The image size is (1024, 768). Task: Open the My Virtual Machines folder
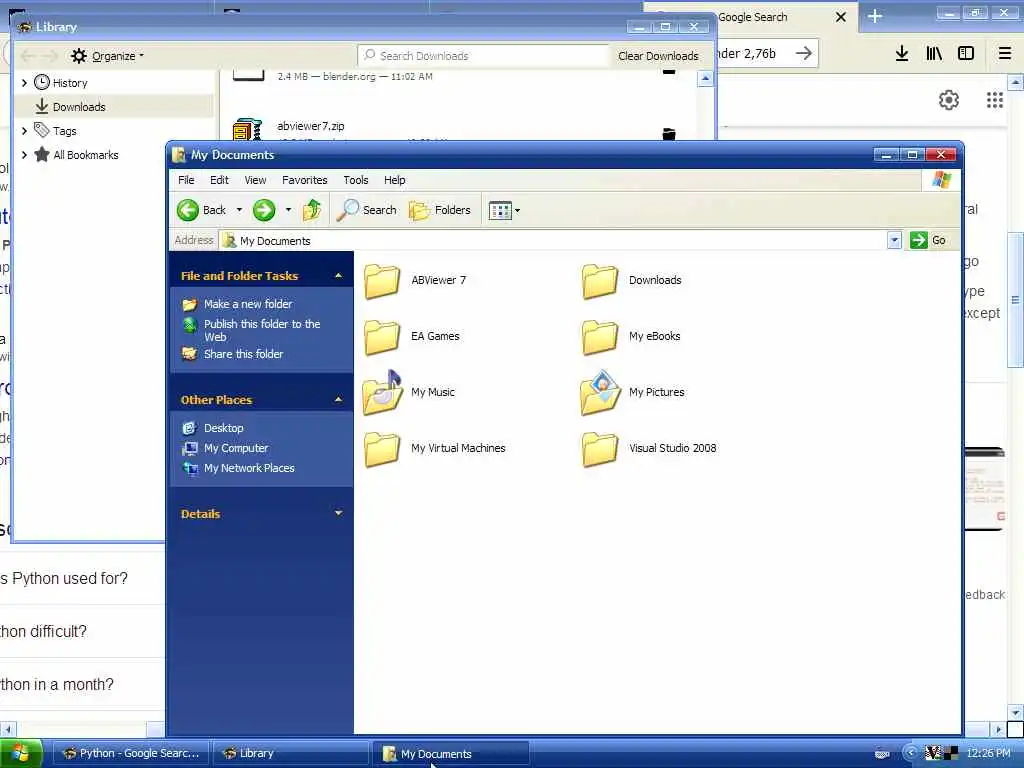pos(435,449)
